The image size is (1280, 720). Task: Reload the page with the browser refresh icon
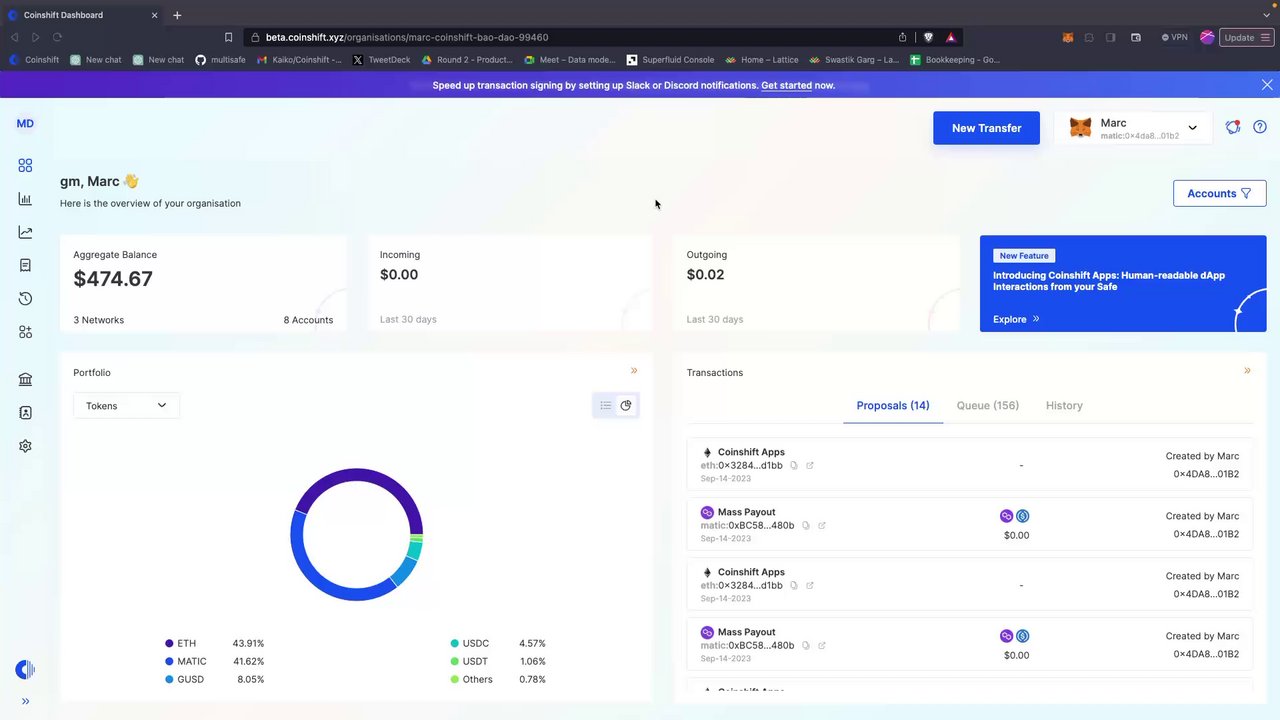click(x=57, y=37)
